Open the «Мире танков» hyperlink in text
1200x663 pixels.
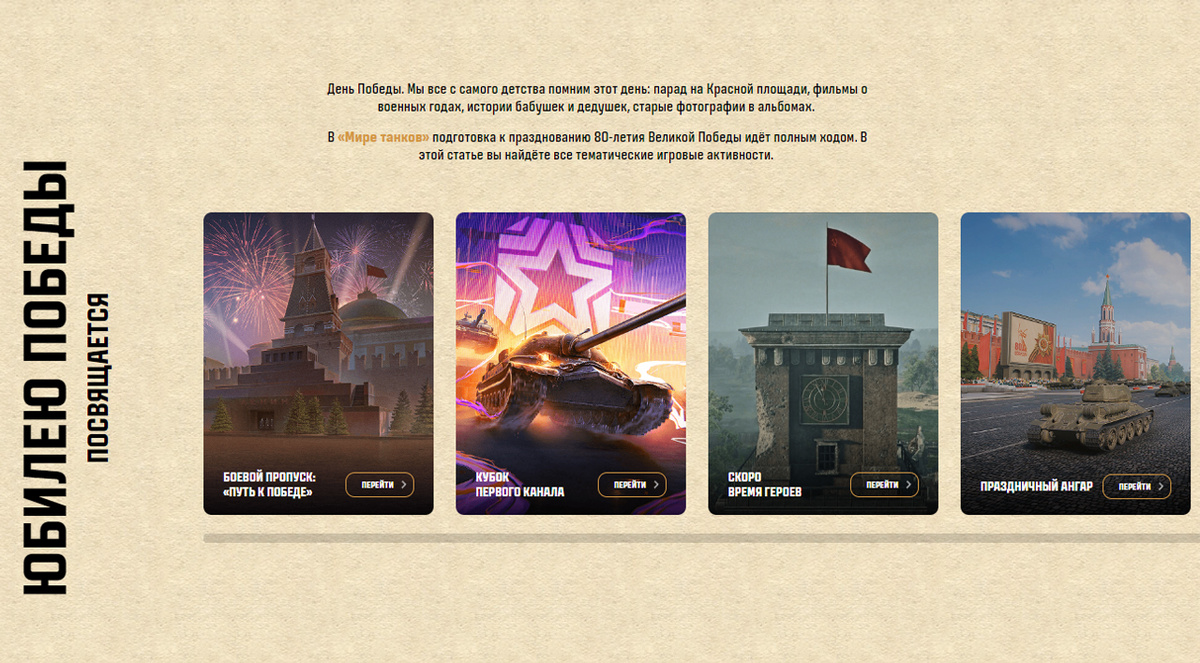383,137
